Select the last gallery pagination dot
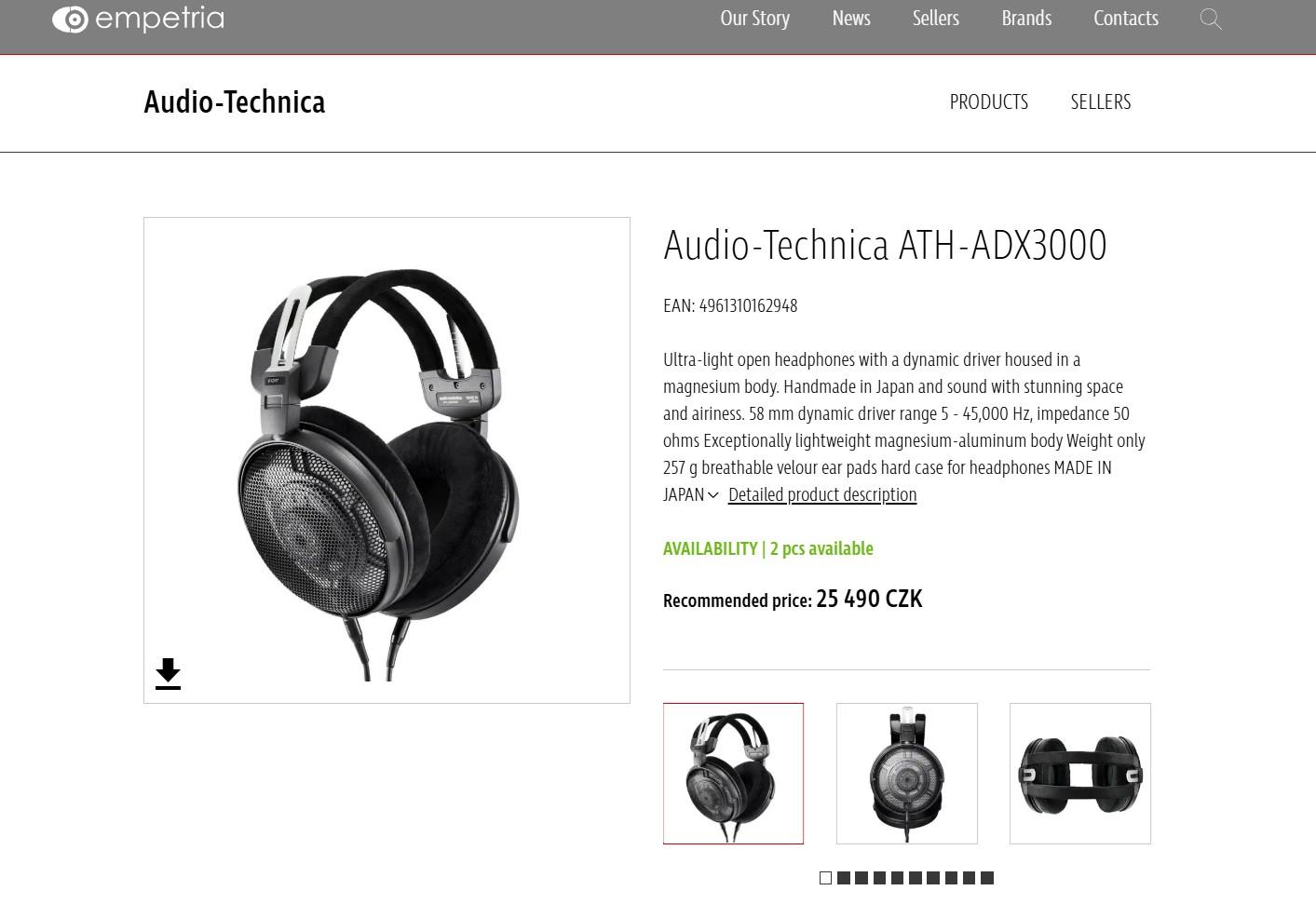1316x904 pixels. click(x=987, y=878)
